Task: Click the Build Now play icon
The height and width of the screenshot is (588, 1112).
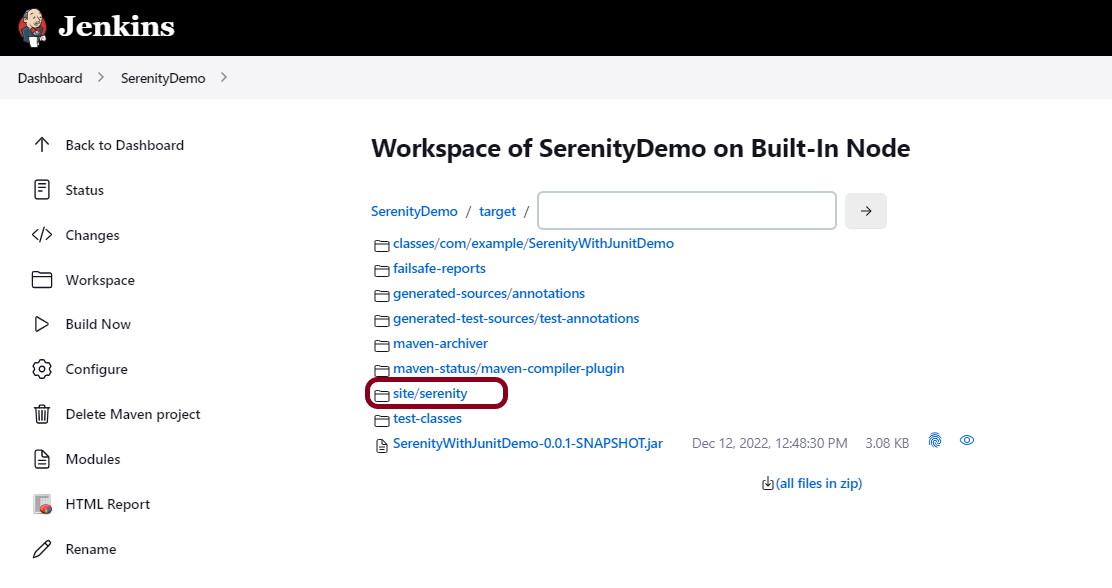Action: (x=42, y=324)
